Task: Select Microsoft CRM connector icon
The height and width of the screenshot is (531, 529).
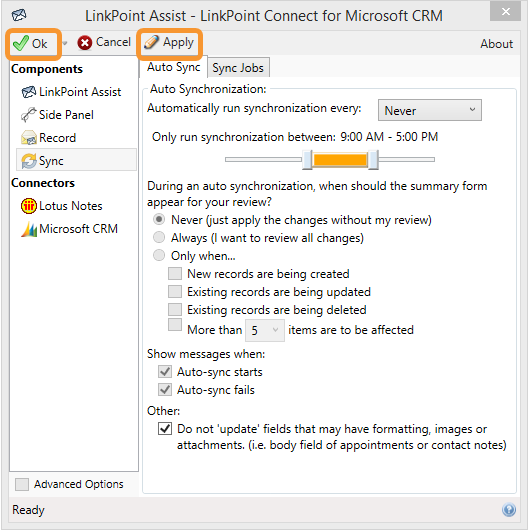Action: point(29,229)
